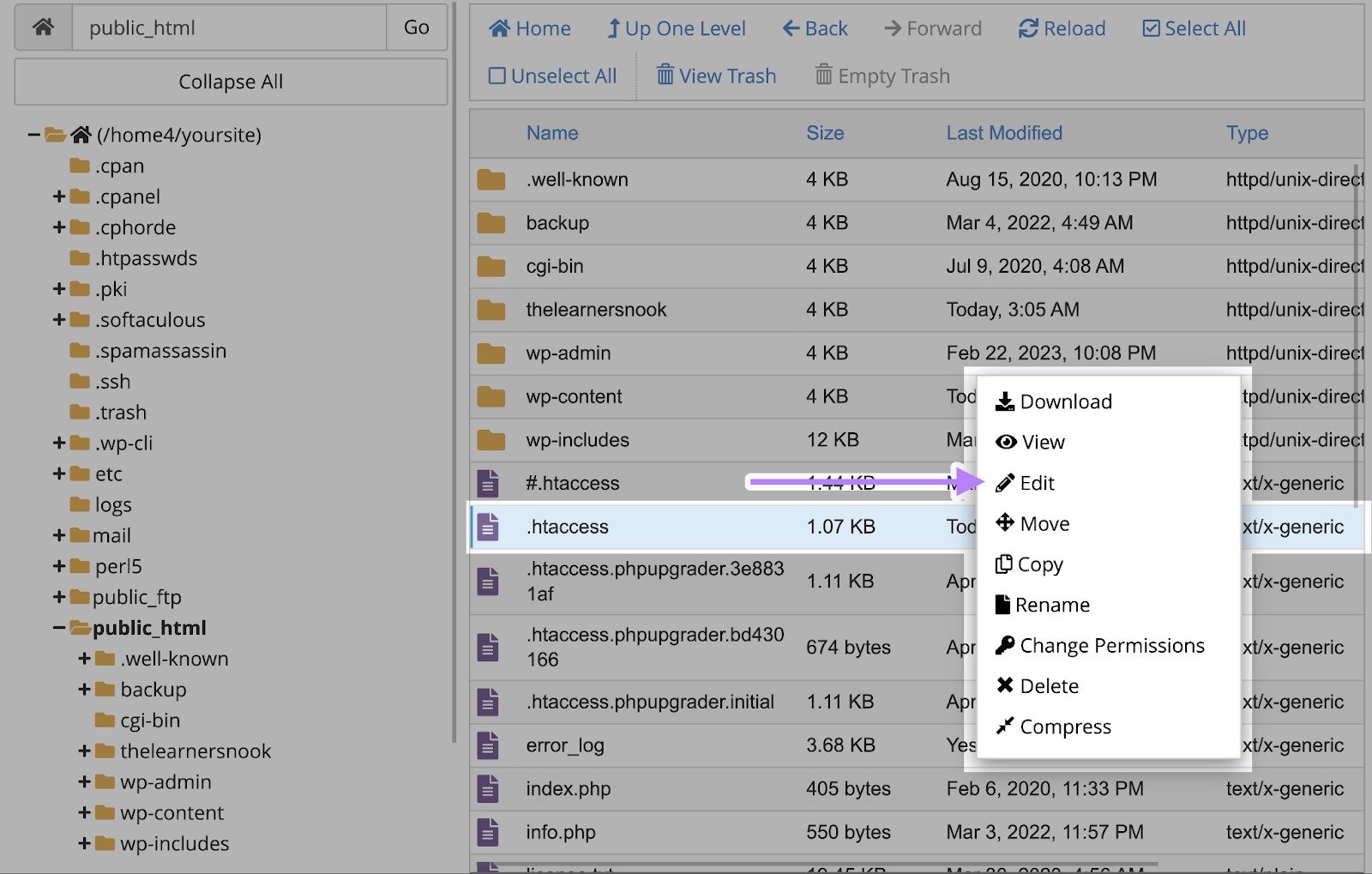The height and width of the screenshot is (874, 1372).
Task: Click the Home toolbar icon
Action: [x=499, y=28]
